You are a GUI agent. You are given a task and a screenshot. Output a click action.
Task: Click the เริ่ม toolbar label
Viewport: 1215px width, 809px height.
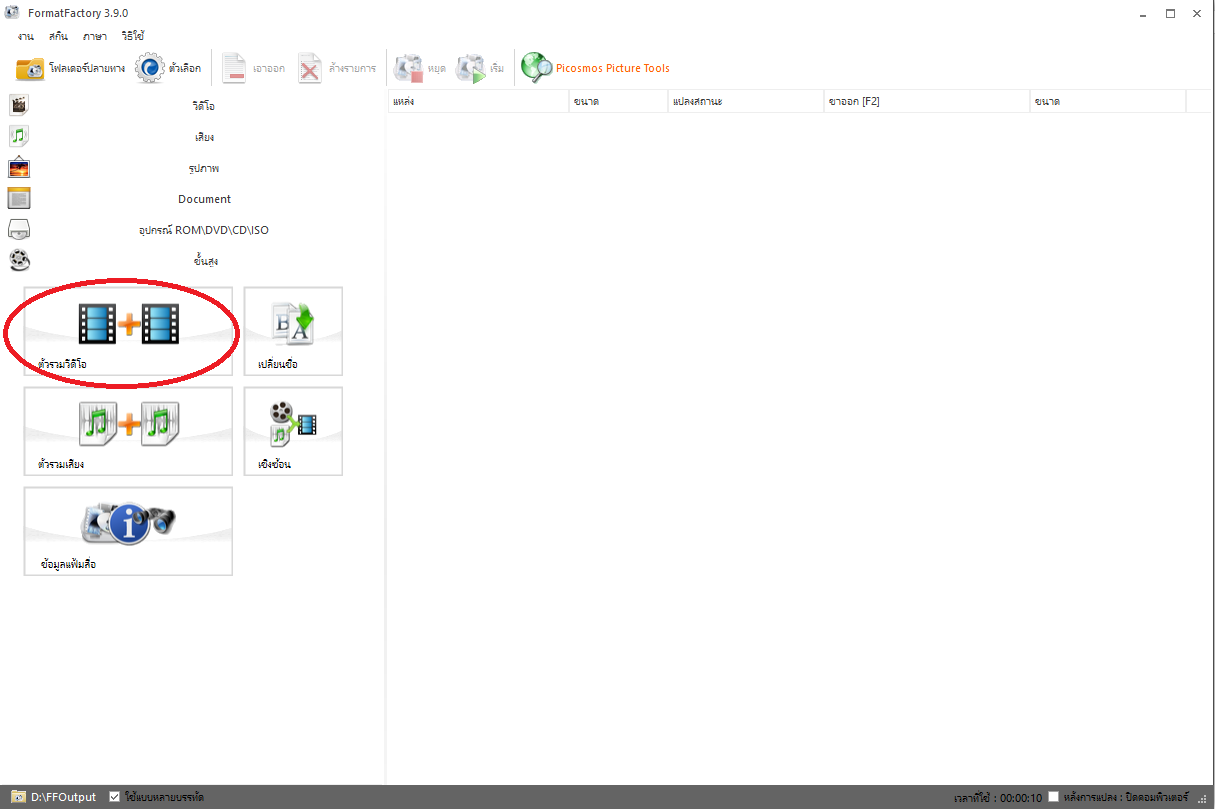pyautogui.click(x=497, y=69)
